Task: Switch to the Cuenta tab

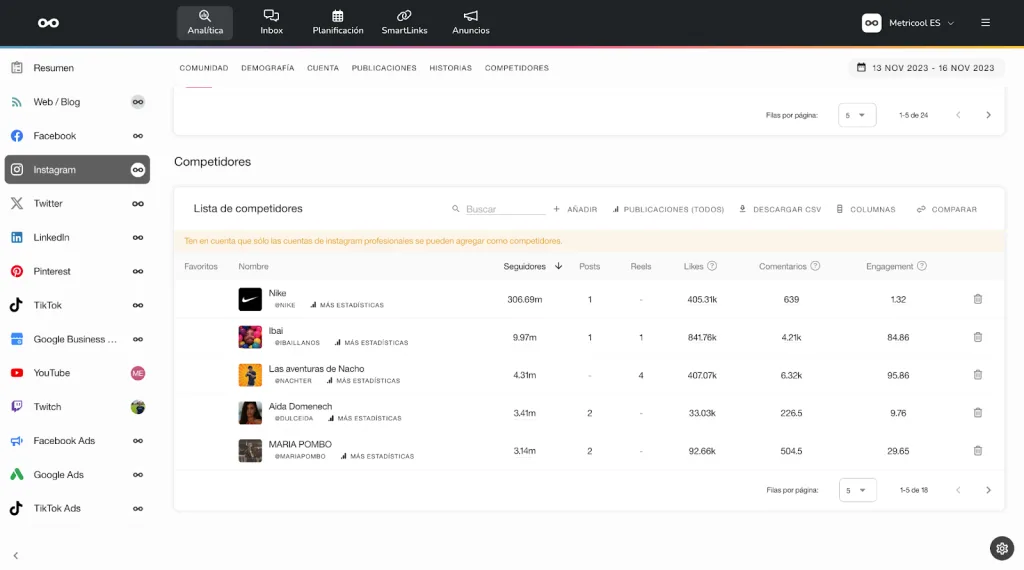Action: (323, 68)
